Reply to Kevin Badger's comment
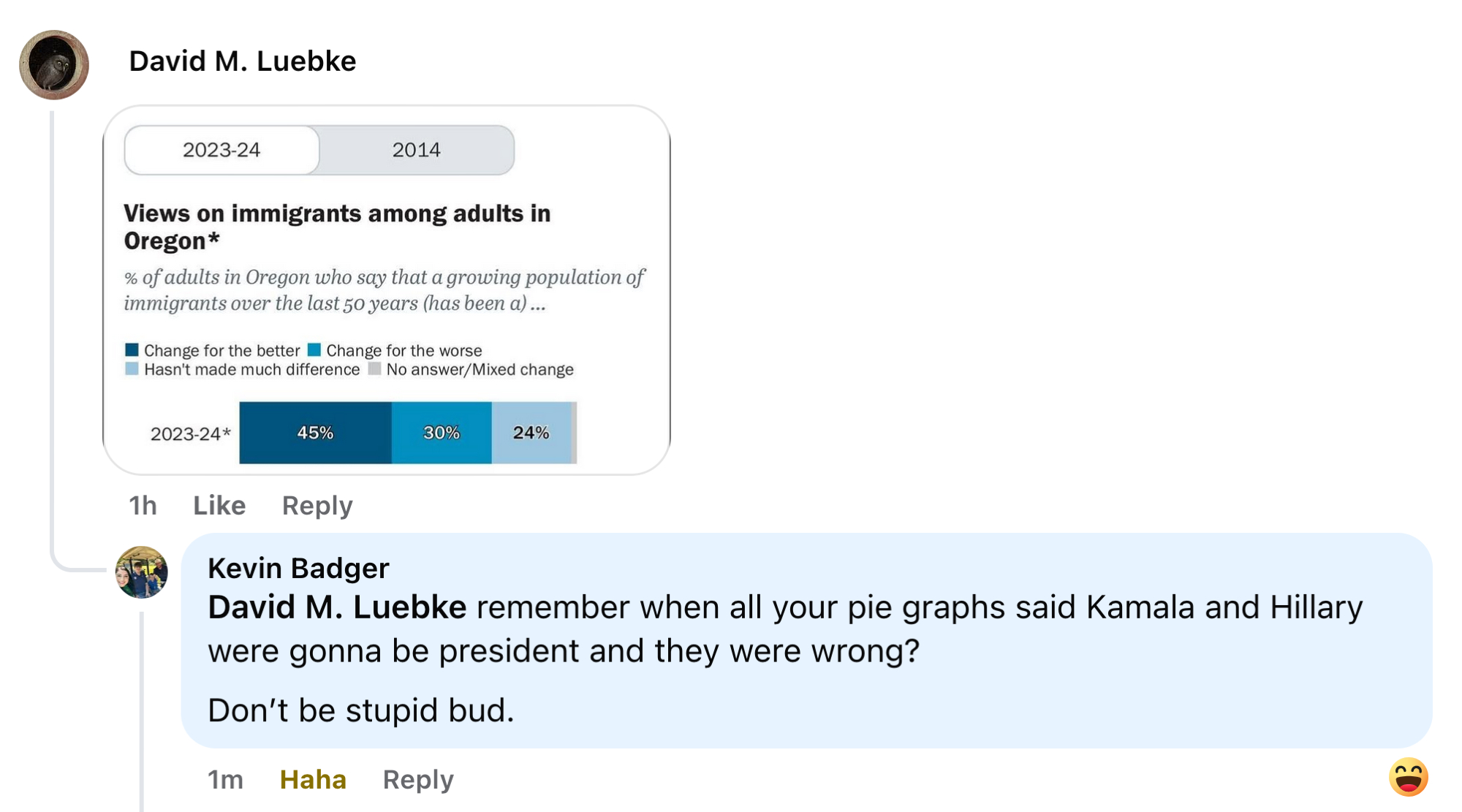The image size is (1462, 812). pyautogui.click(x=418, y=779)
